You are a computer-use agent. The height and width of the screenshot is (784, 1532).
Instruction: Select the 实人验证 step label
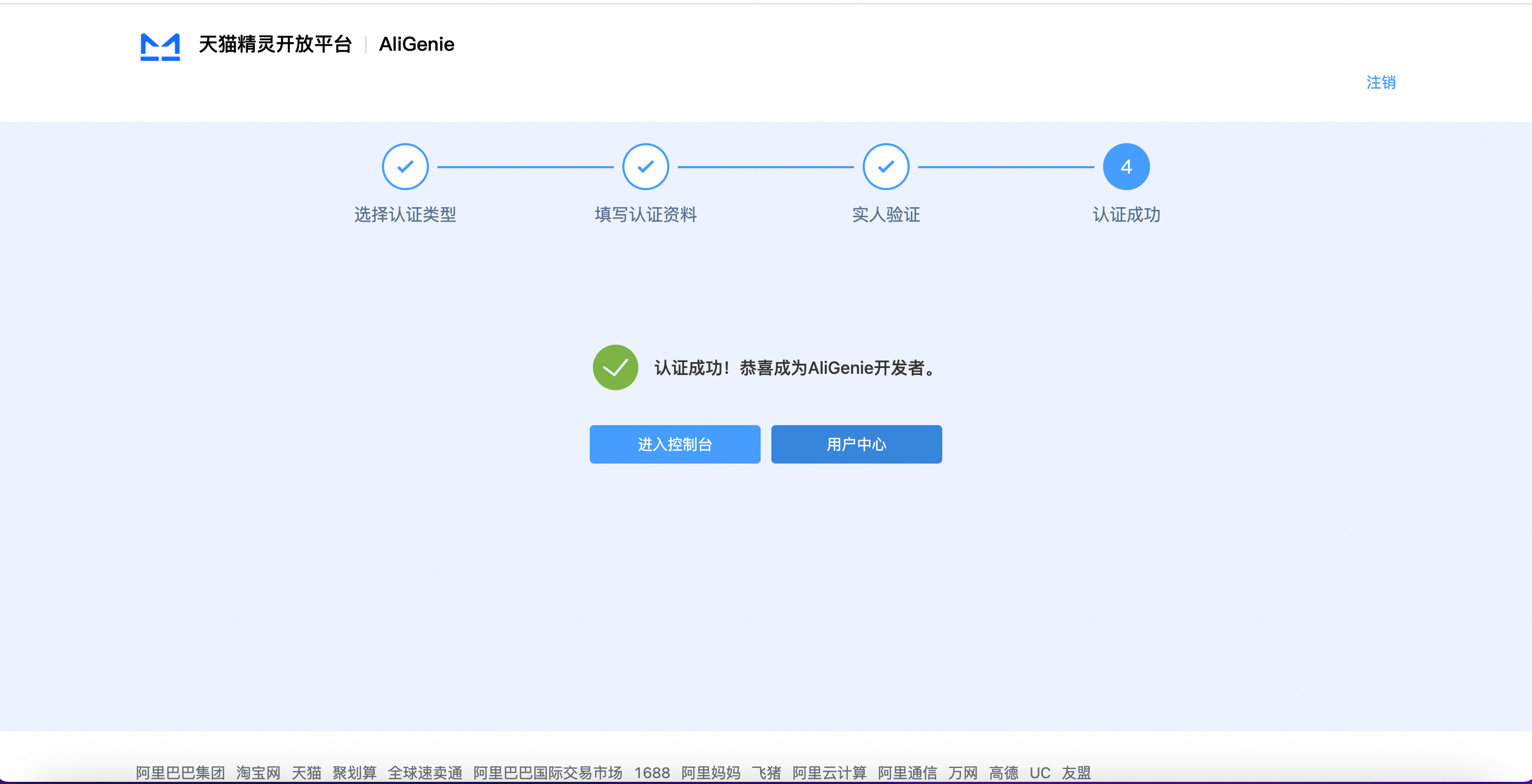(886, 215)
